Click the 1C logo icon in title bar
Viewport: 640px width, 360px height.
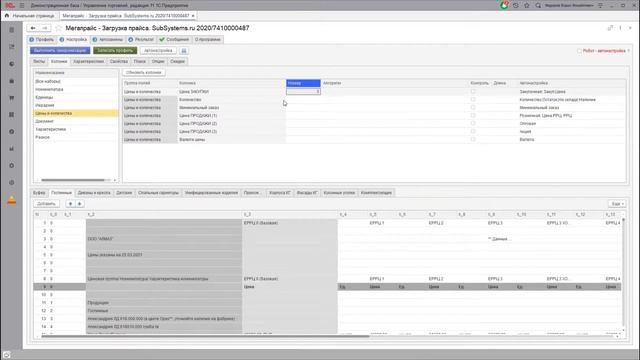(9, 6)
